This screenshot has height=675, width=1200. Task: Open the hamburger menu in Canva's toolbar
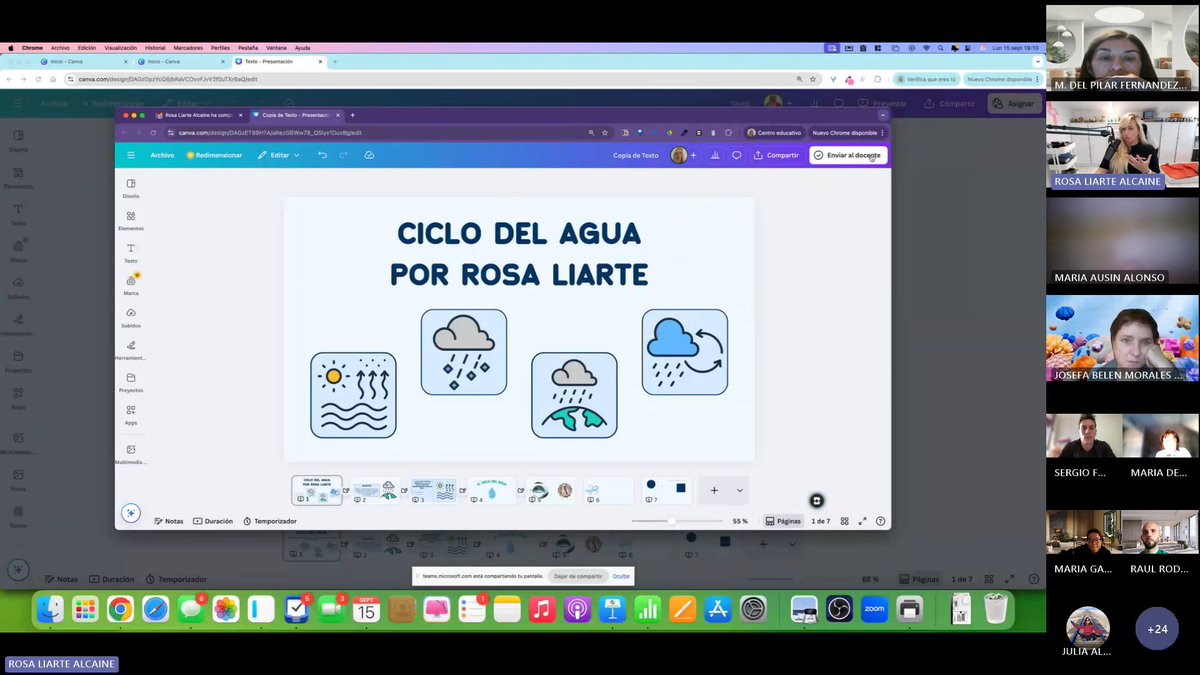(x=130, y=155)
